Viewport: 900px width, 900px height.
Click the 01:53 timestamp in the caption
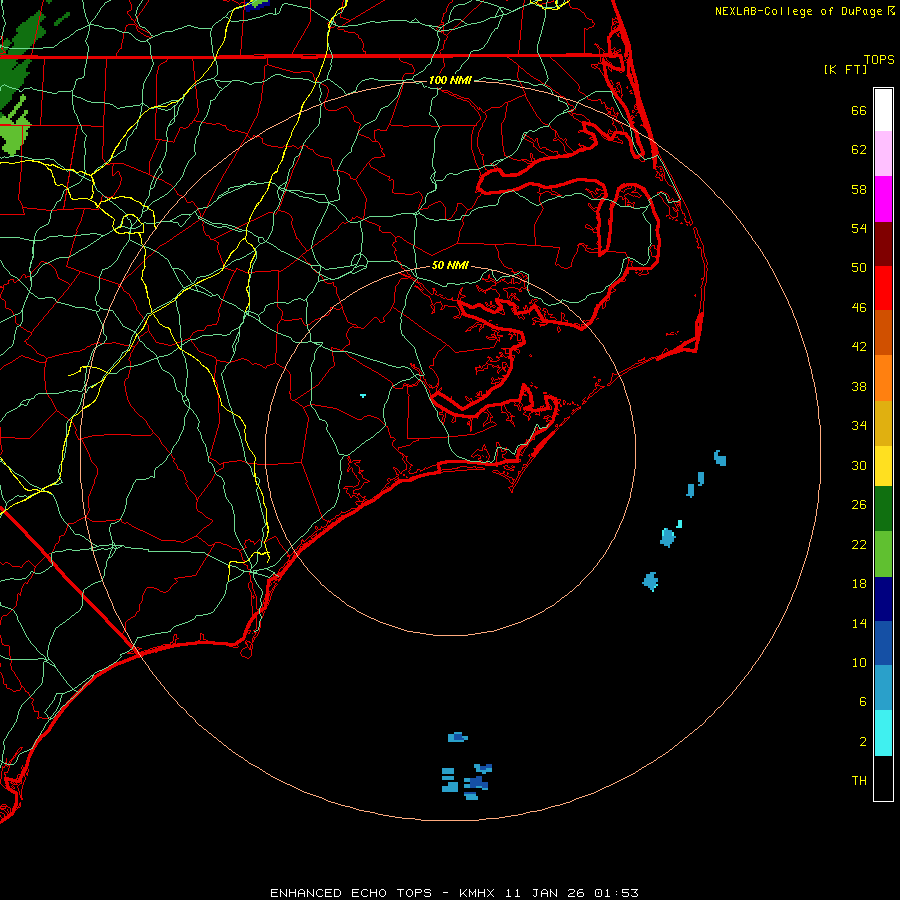616,893
